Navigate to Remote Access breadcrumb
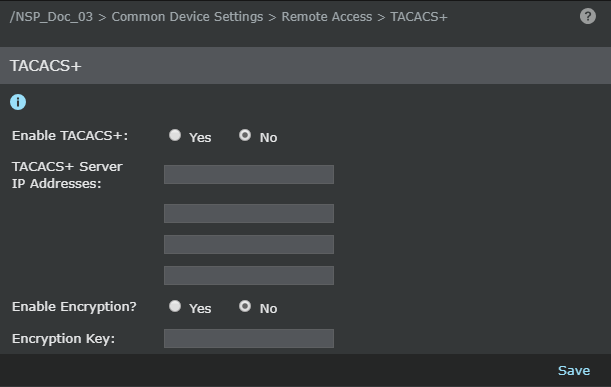 click(327, 17)
